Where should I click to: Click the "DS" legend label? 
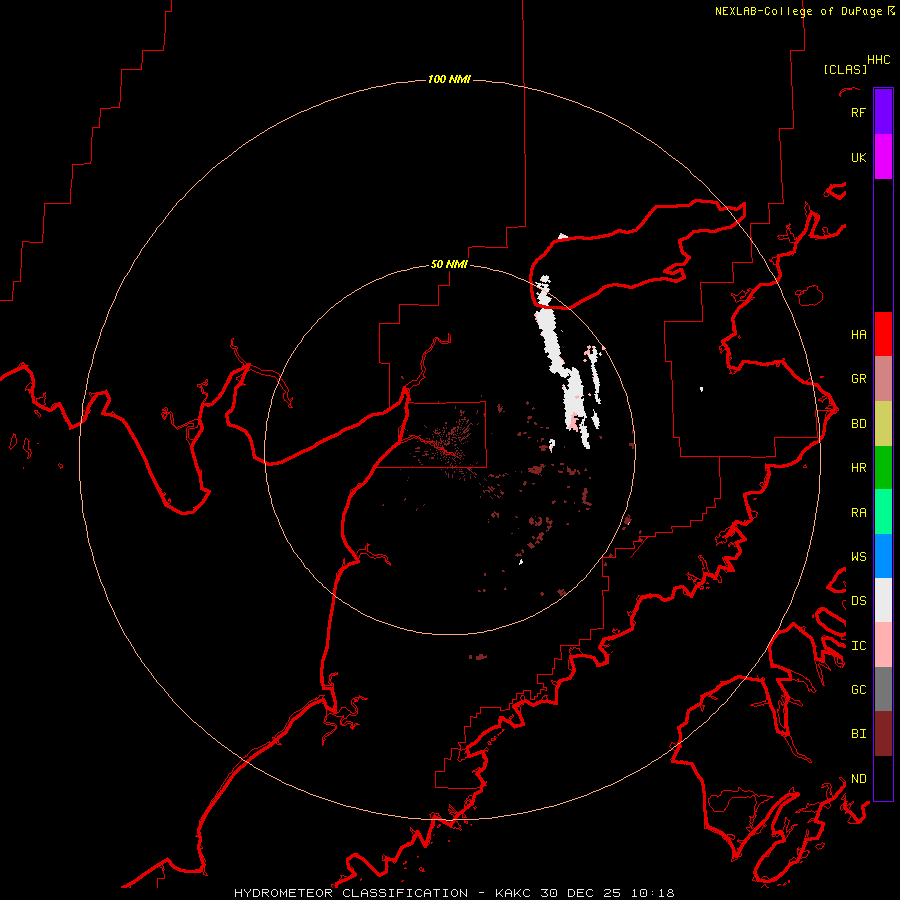pyautogui.click(x=858, y=601)
